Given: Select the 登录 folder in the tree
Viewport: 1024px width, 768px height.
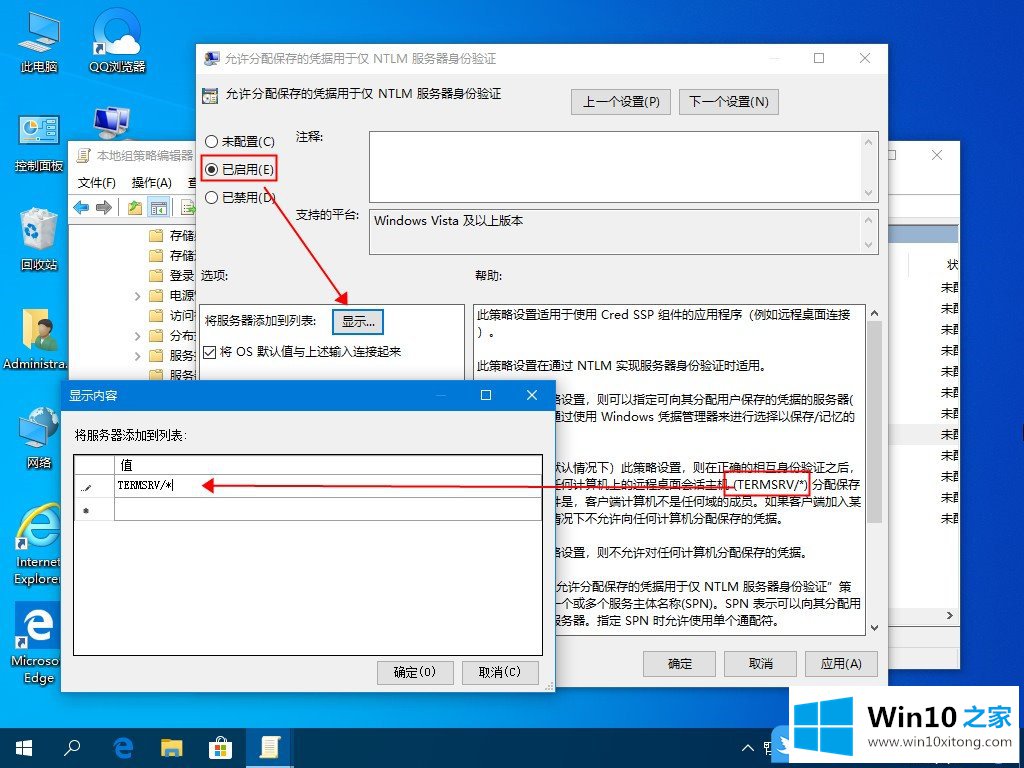Looking at the screenshot, I should (172, 276).
